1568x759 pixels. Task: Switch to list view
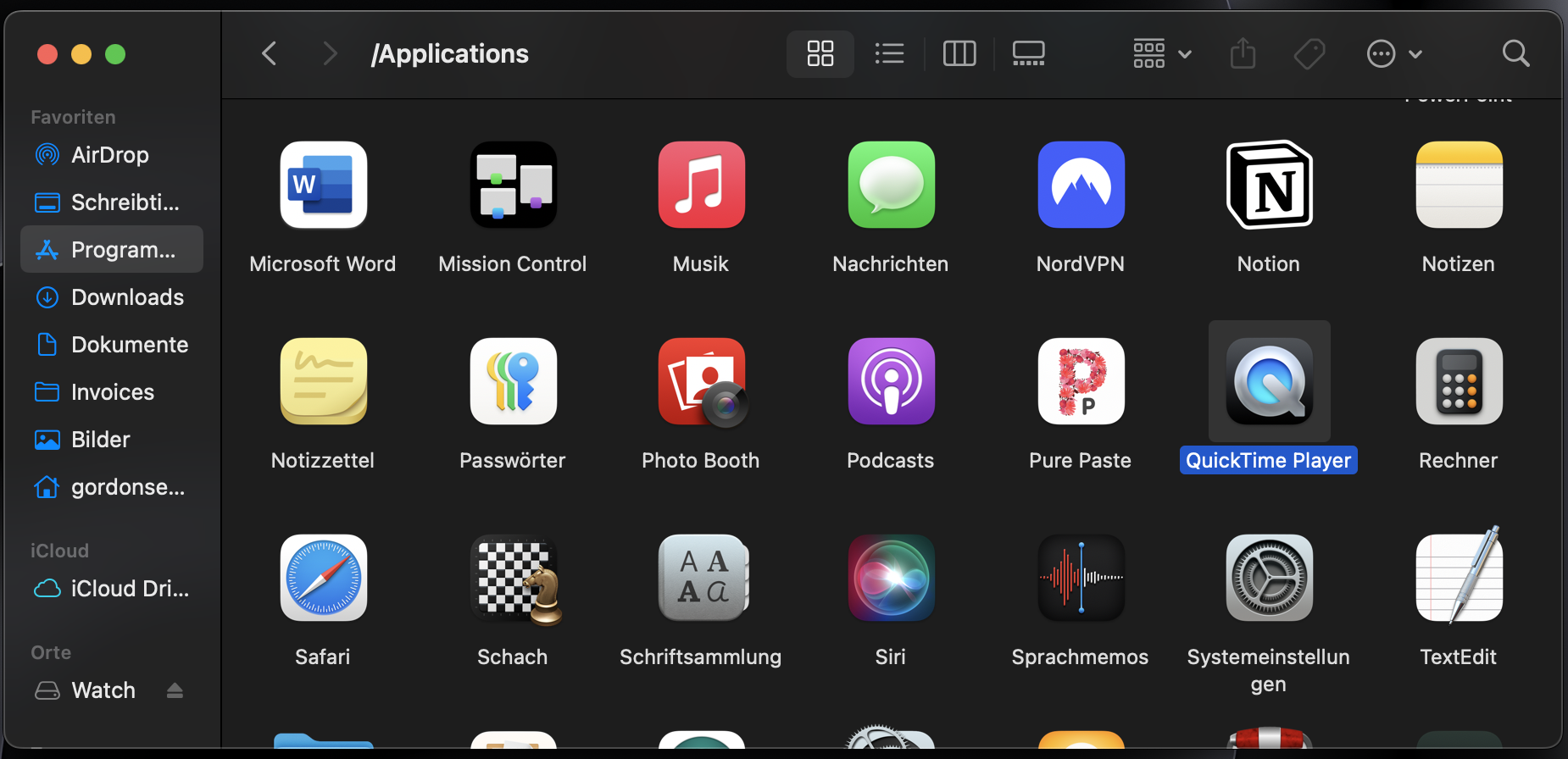pos(889,54)
